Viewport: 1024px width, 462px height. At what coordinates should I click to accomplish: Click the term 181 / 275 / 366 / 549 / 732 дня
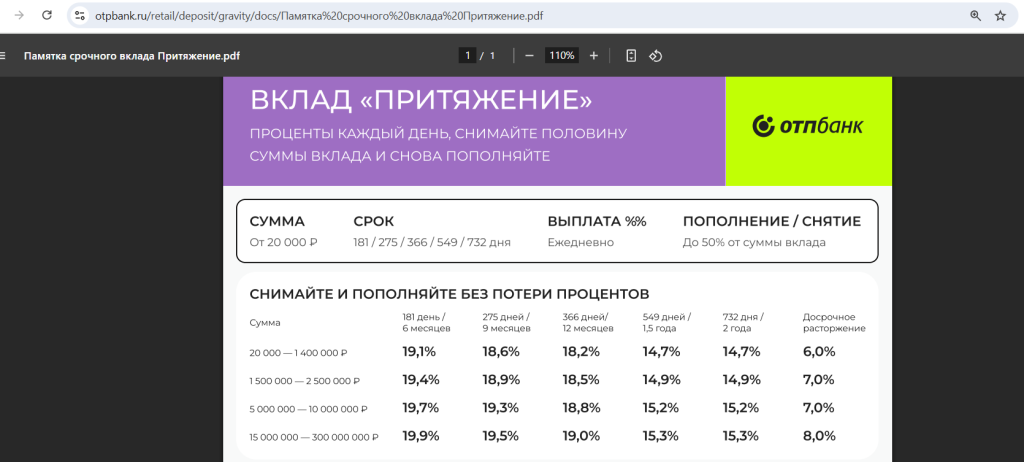[432, 242]
